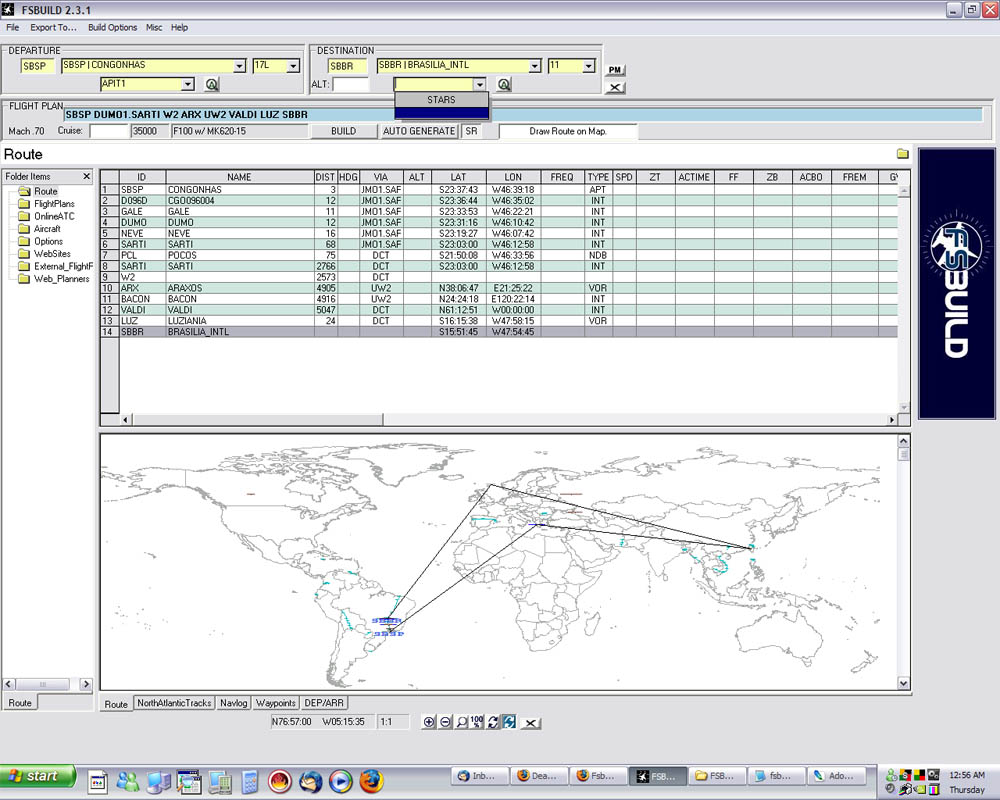The width and height of the screenshot is (1000, 800).
Task: Open the APIT1 SID dropdown
Action: point(188,84)
